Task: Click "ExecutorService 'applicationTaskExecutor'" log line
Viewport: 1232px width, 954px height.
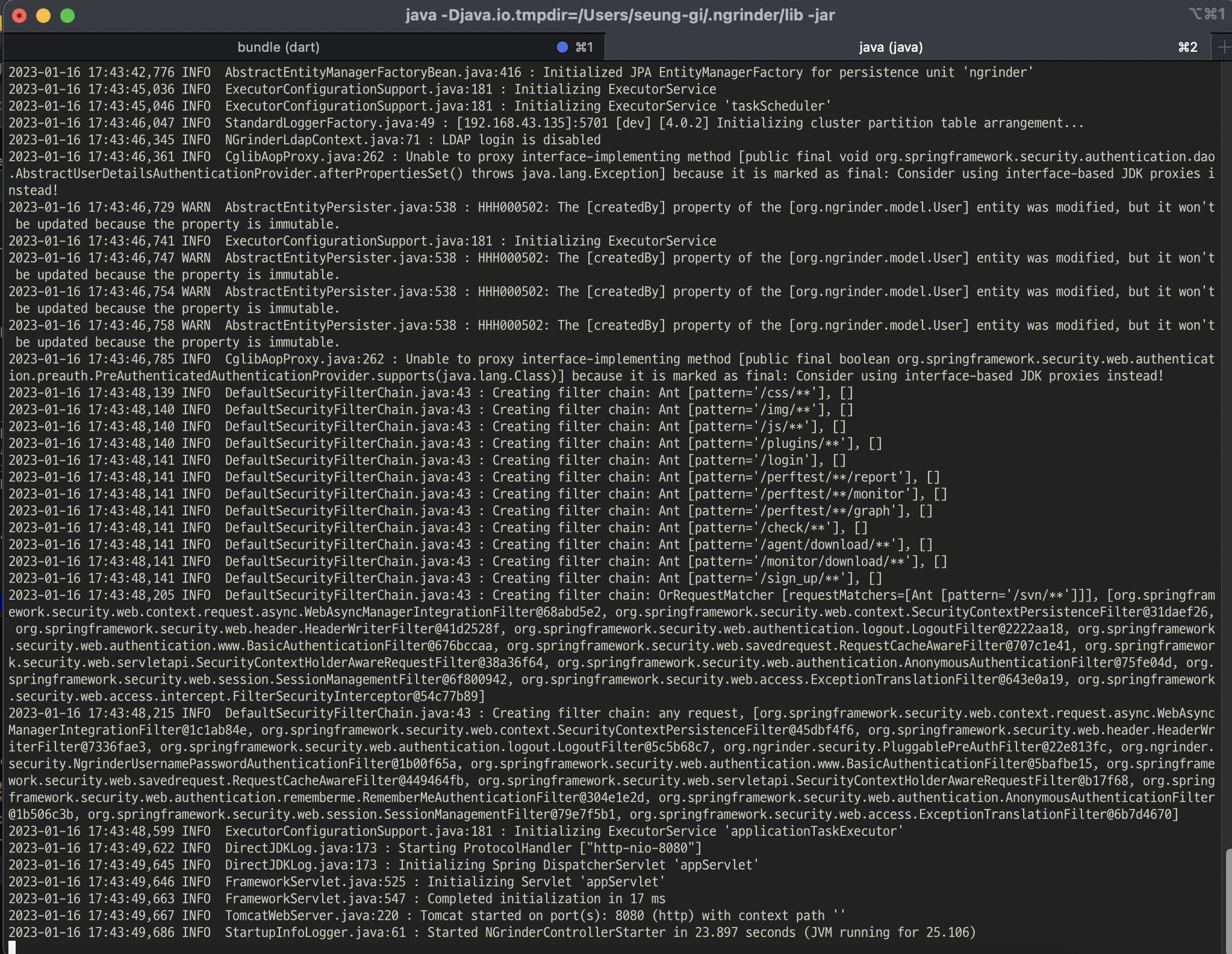Action: click(x=456, y=831)
